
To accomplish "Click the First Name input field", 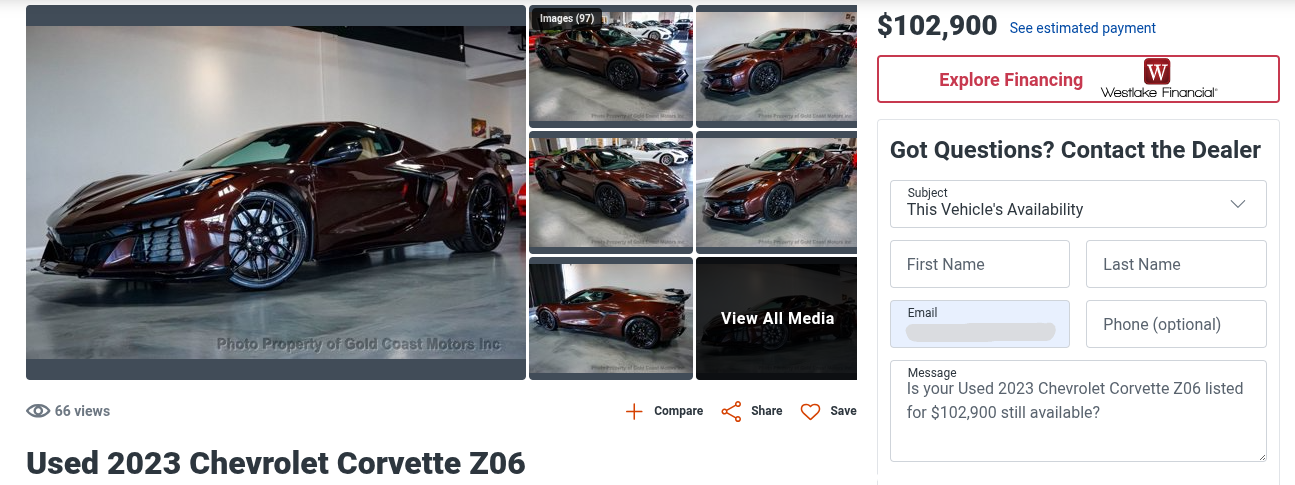I will pos(980,264).
